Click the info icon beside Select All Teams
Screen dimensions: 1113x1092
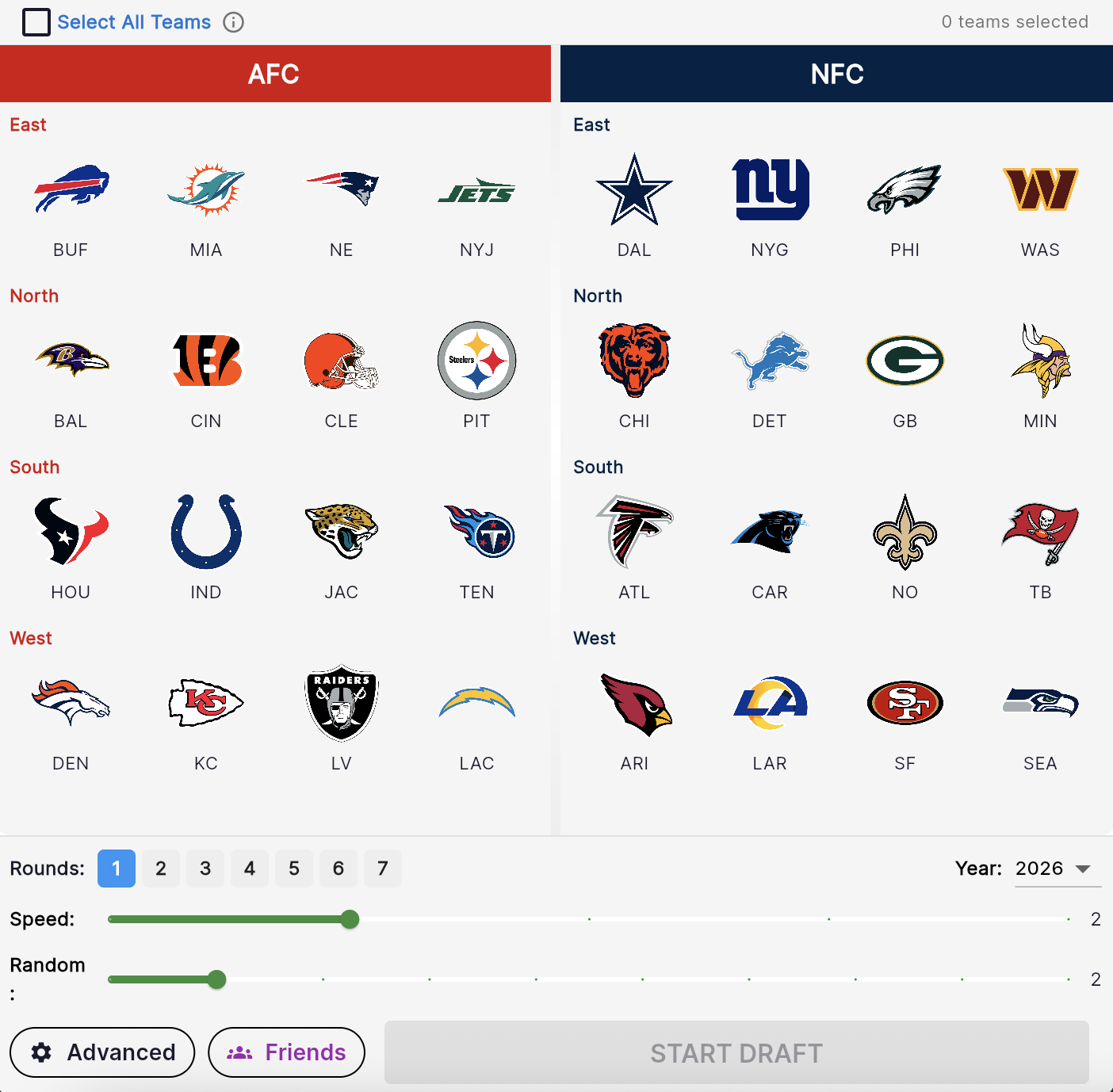[233, 22]
